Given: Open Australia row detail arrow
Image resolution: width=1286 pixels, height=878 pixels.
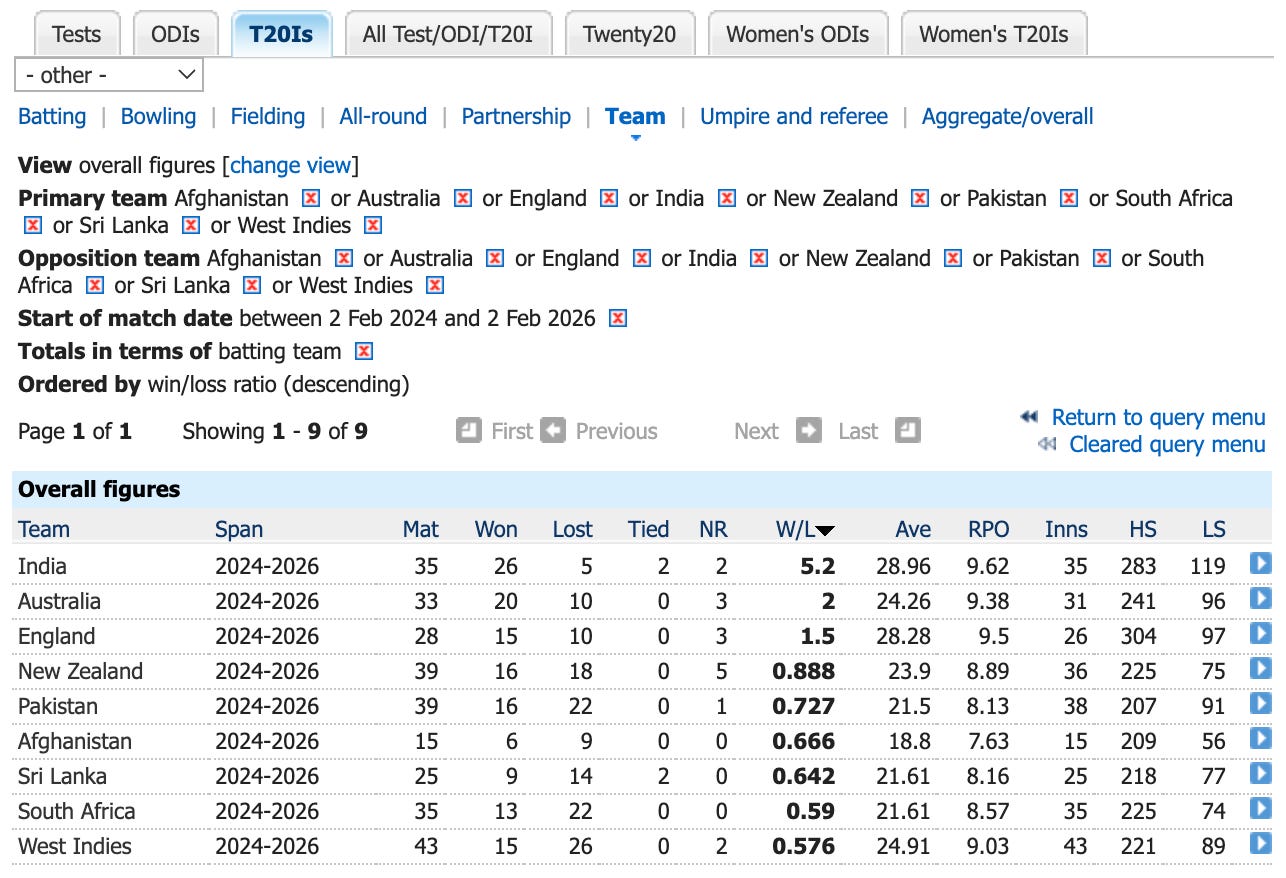Looking at the screenshot, I should (x=1261, y=599).
